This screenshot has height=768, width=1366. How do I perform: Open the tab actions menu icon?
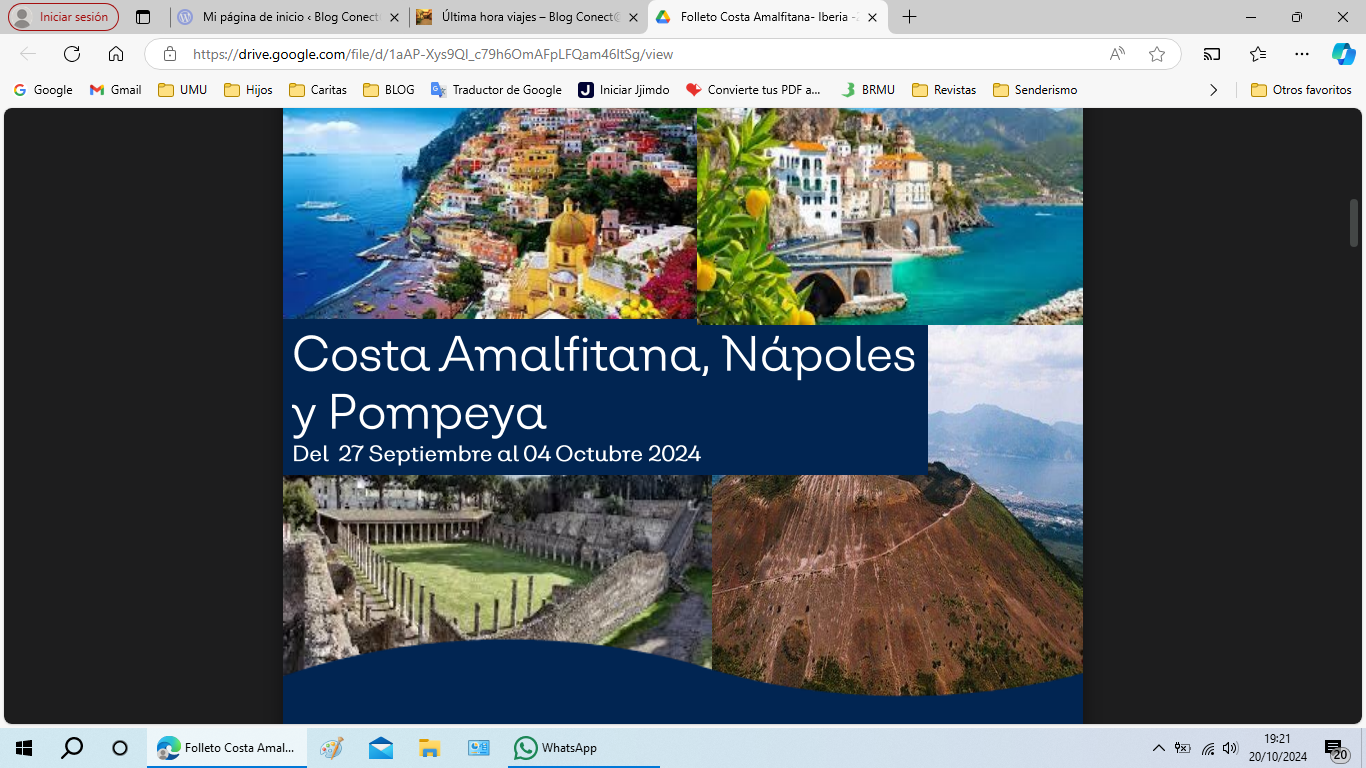[x=143, y=17]
